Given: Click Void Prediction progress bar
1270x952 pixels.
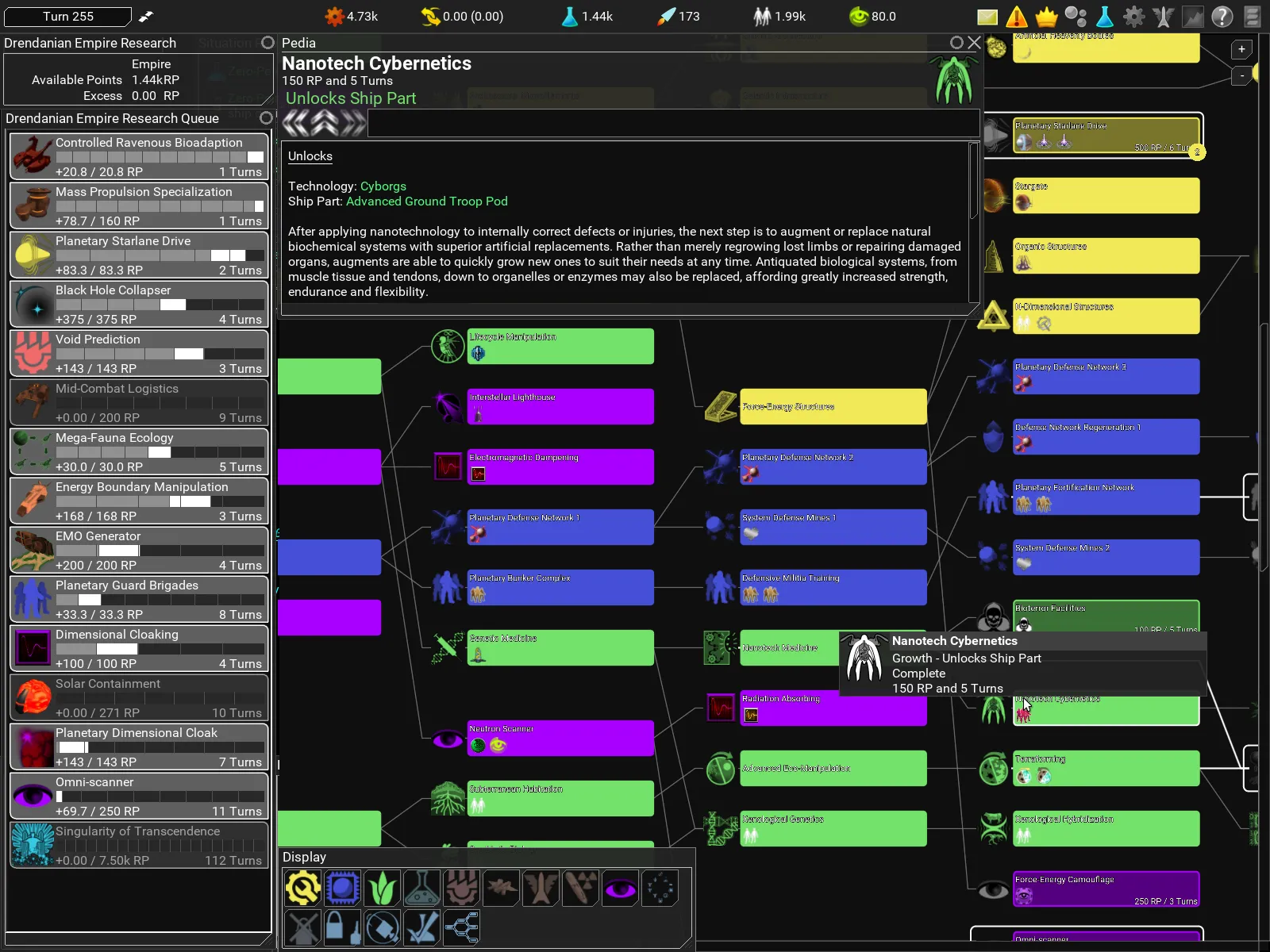Looking at the screenshot, I should pos(160,354).
